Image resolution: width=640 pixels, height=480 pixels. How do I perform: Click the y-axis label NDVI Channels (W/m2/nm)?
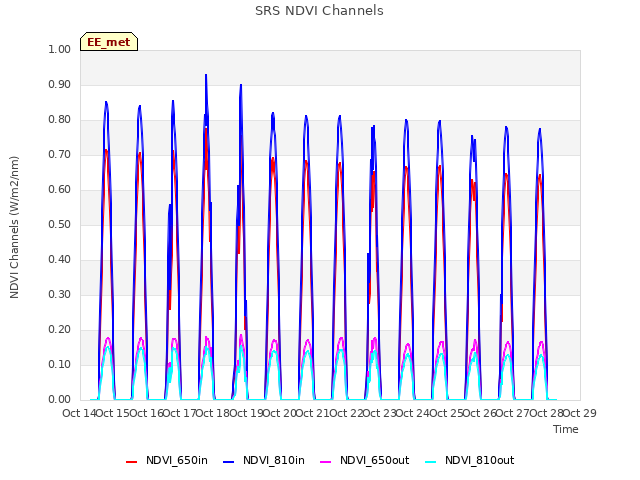coord(14,227)
